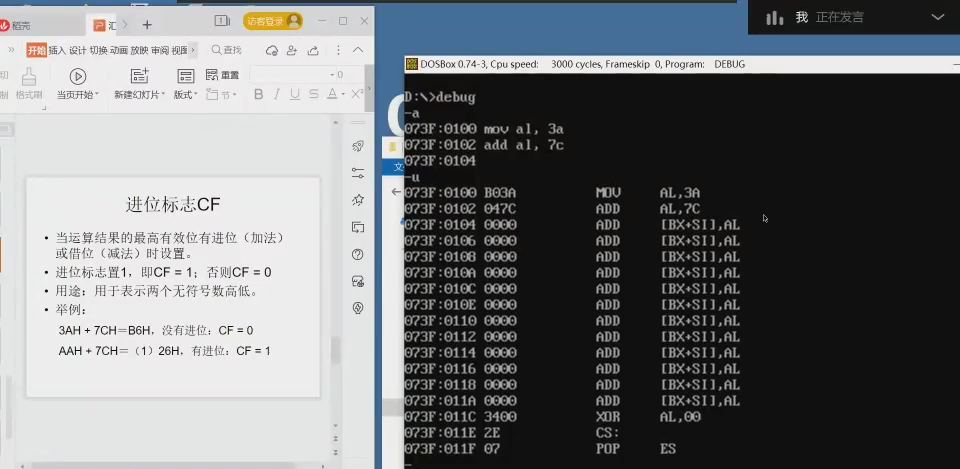Image resolution: width=960 pixels, height=469 pixels.
Task: Click the audio bars speaking icon
Action: (775, 18)
